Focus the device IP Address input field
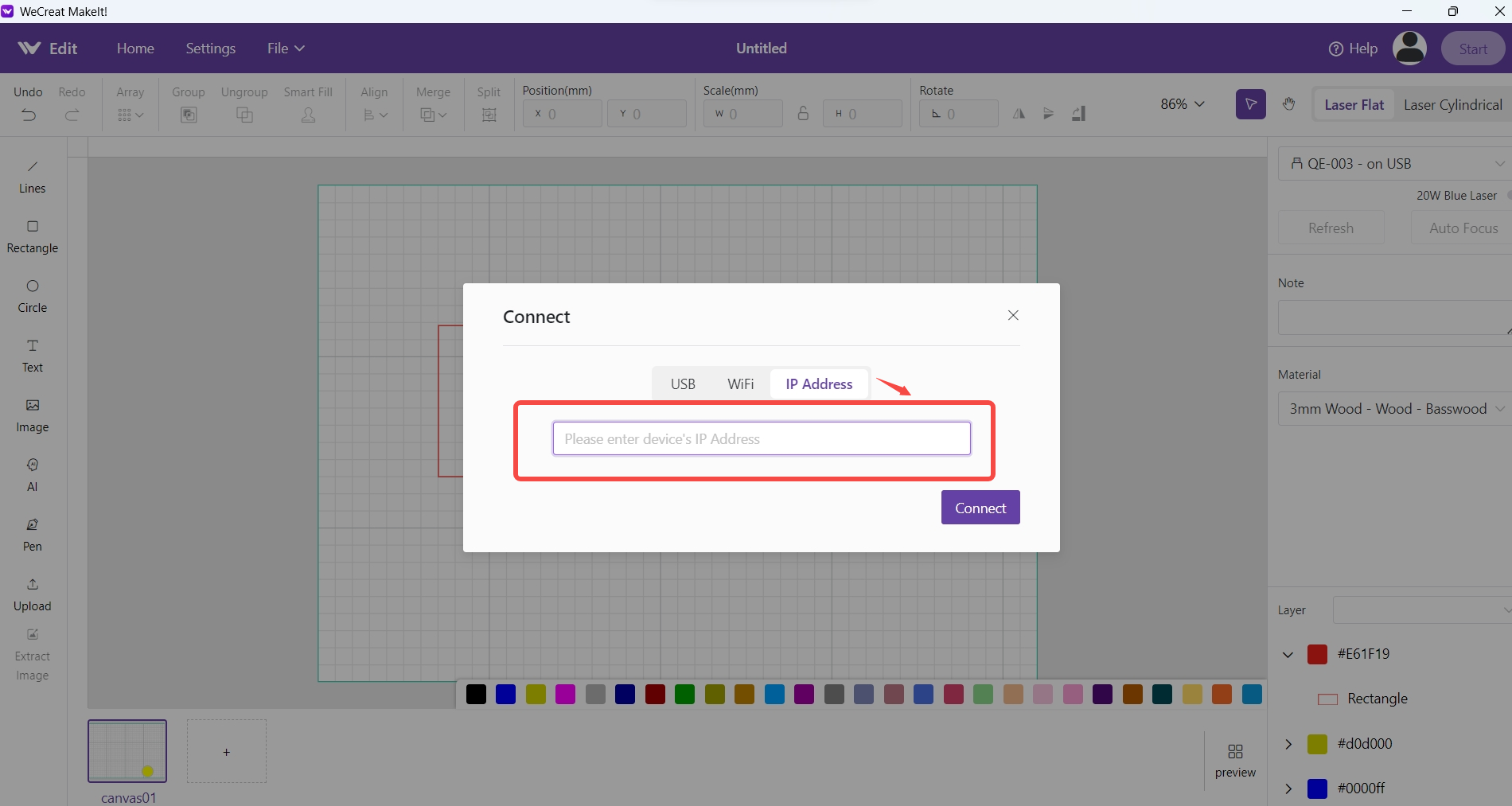The image size is (1512, 806). click(x=762, y=438)
